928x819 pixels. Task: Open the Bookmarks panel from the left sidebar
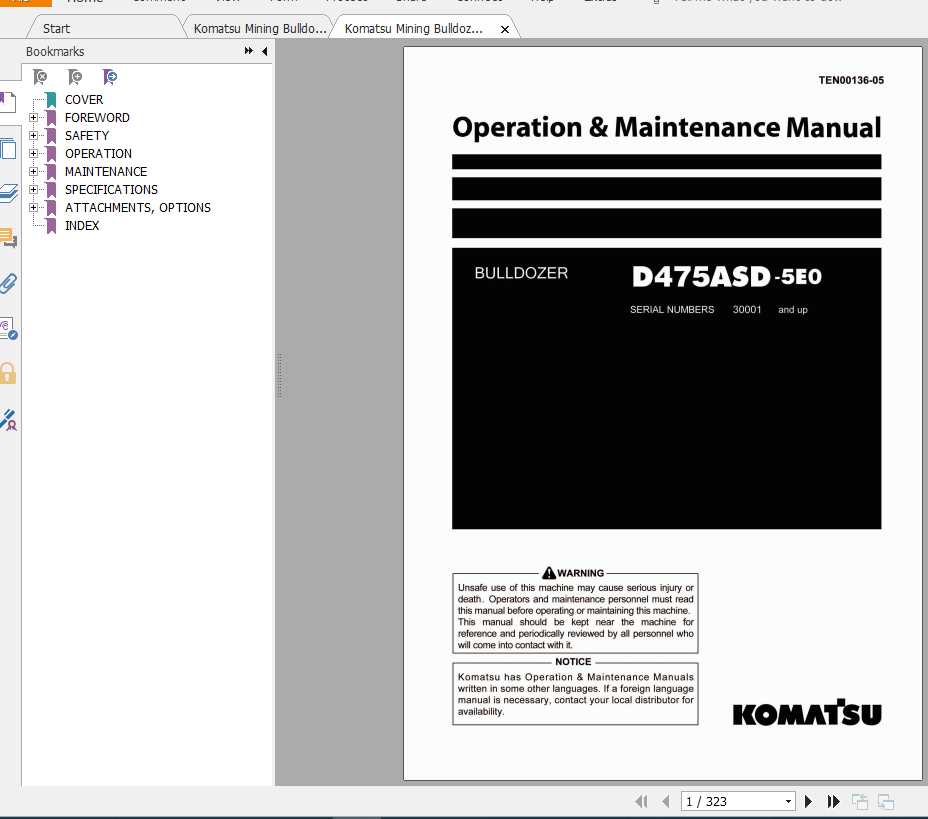coord(10,101)
